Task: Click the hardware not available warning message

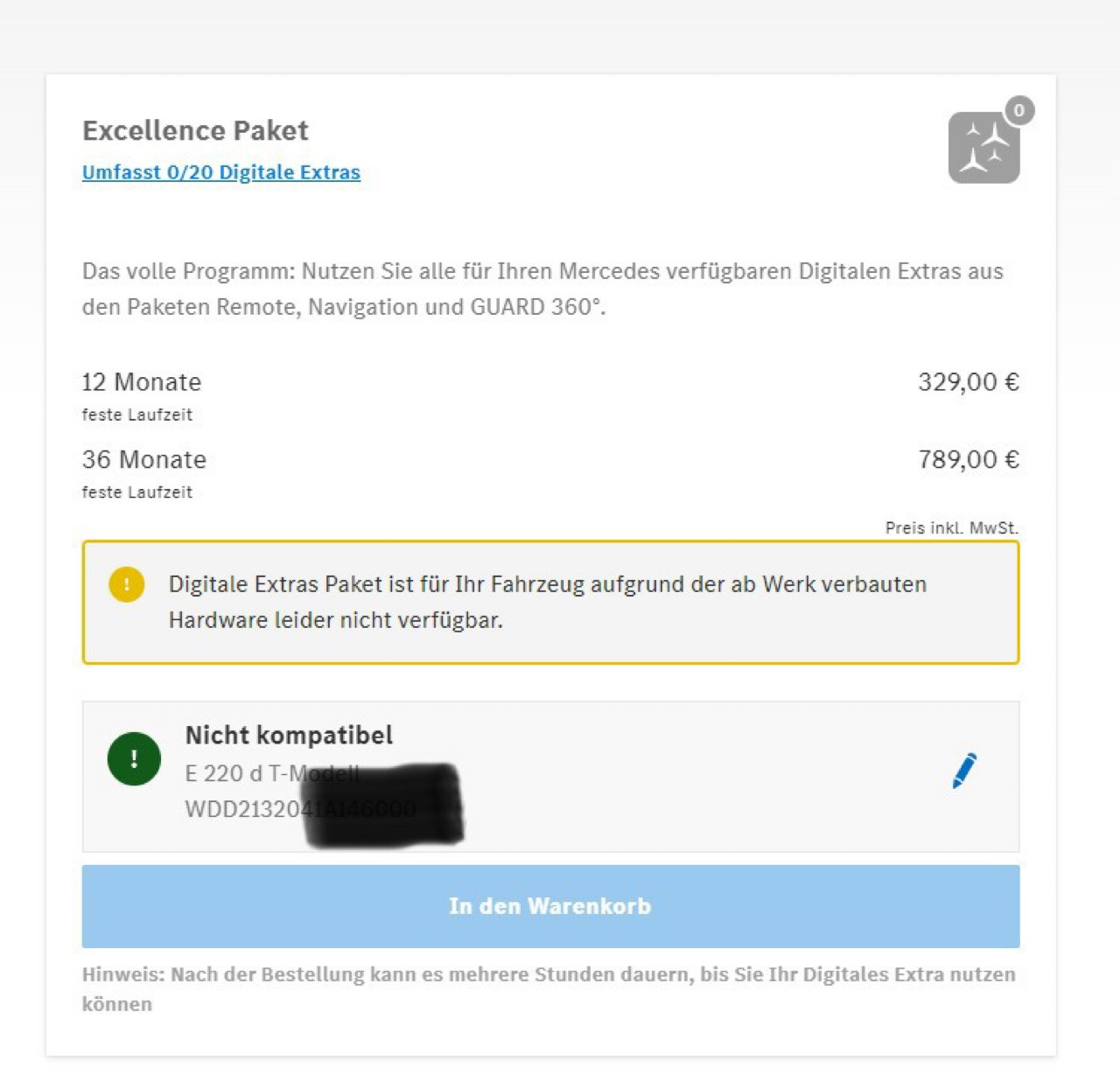Action: (x=547, y=602)
